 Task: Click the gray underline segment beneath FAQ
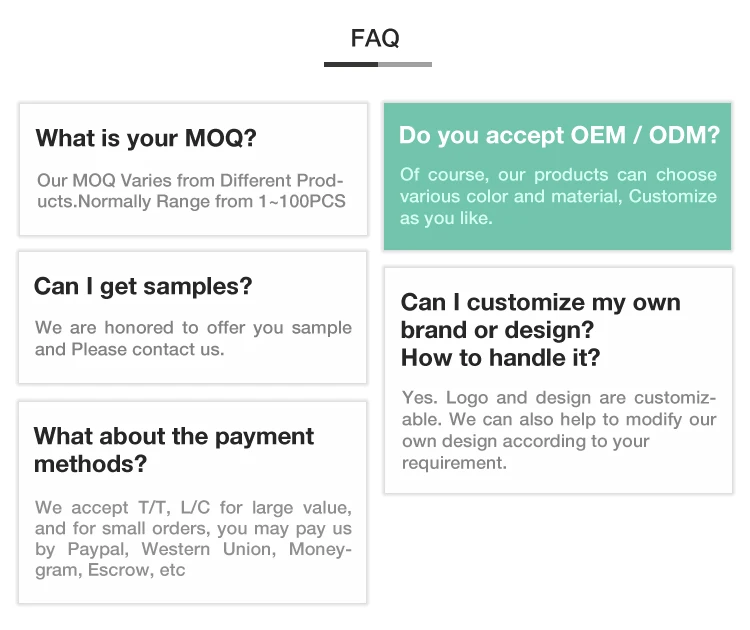tap(405, 65)
